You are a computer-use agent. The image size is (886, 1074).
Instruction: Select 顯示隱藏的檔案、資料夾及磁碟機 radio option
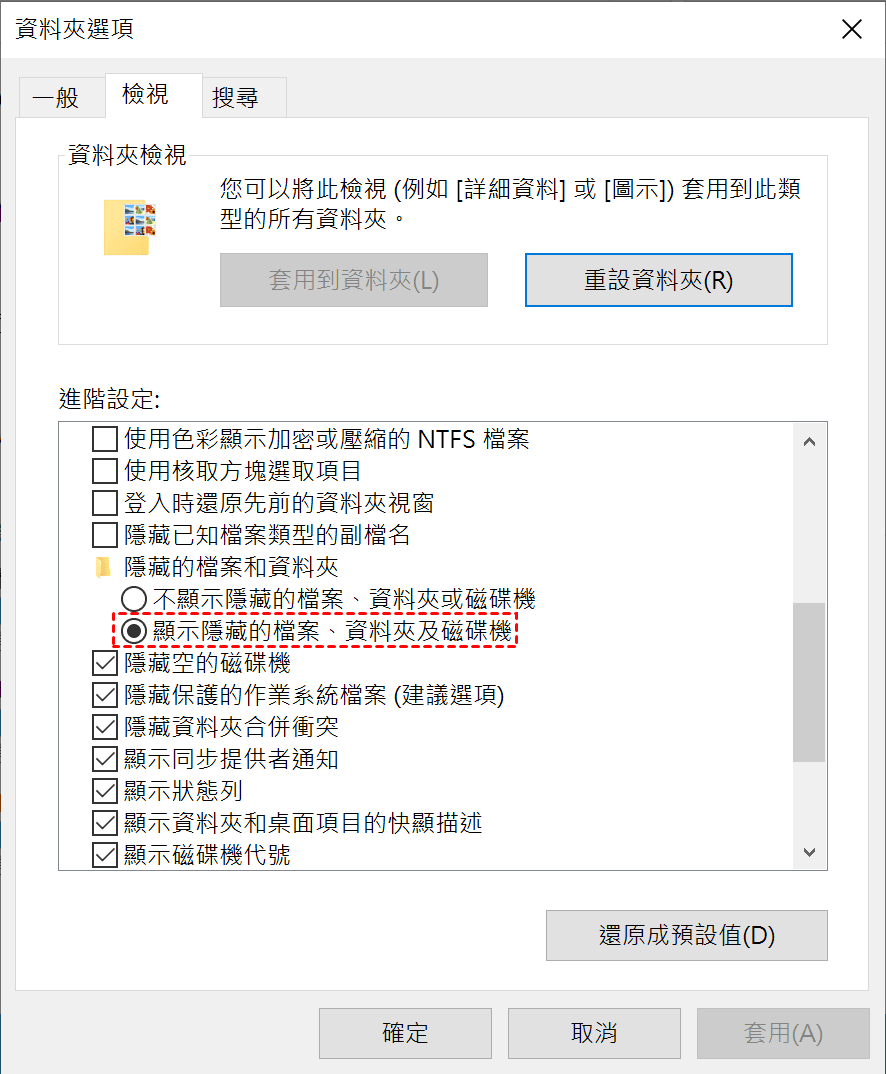pyautogui.click(x=134, y=631)
